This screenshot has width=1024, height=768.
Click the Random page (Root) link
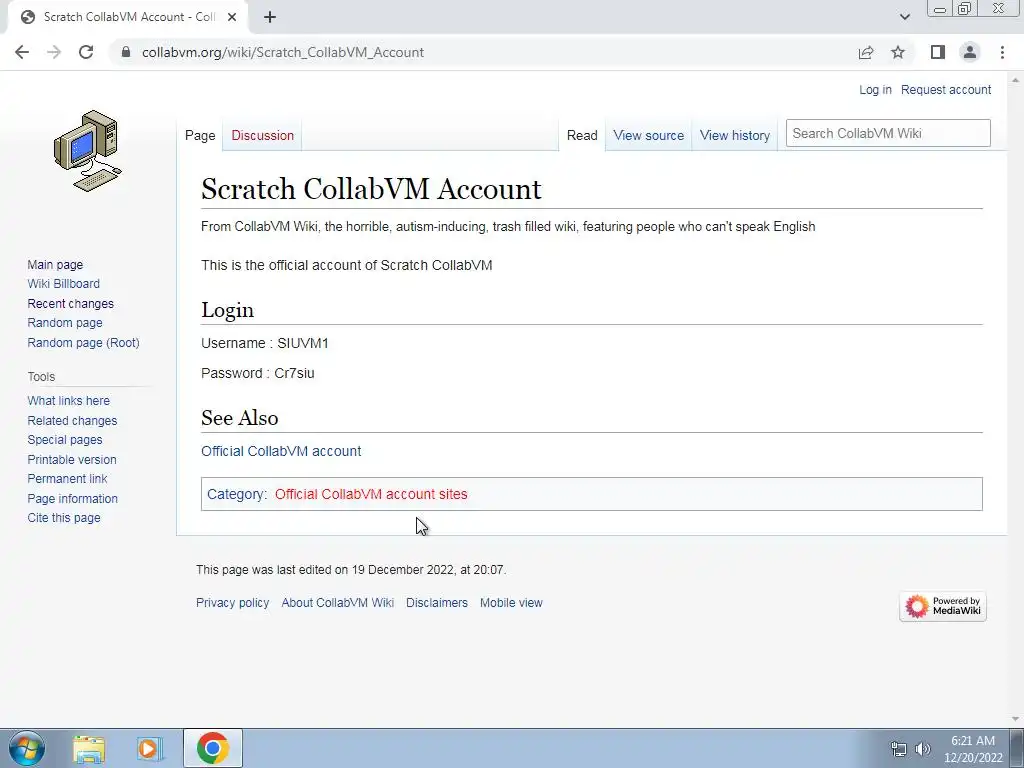[x=83, y=342]
